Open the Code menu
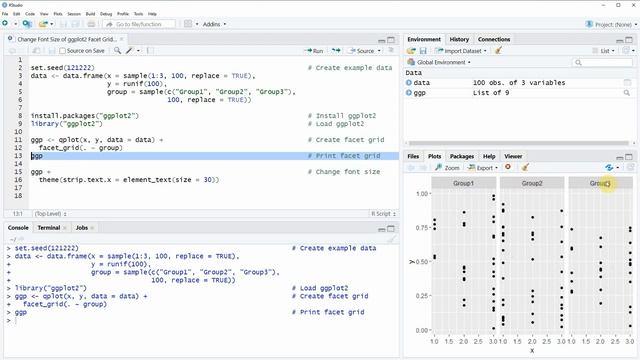Image resolution: width=640 pixels, height=360 pixels. click(x=30, y=14)
